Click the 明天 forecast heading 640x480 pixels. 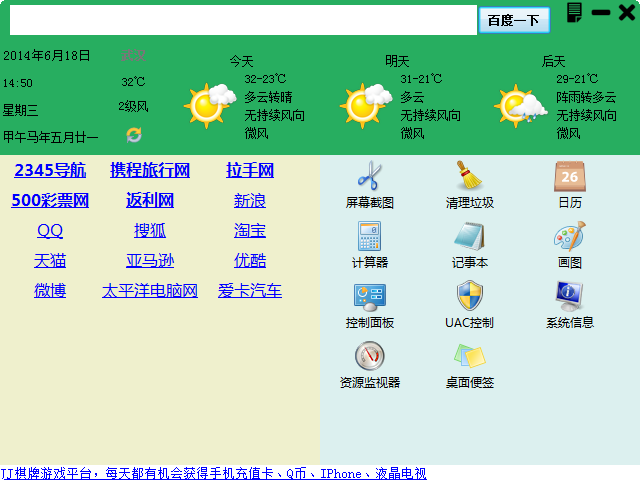click(397, 61)
